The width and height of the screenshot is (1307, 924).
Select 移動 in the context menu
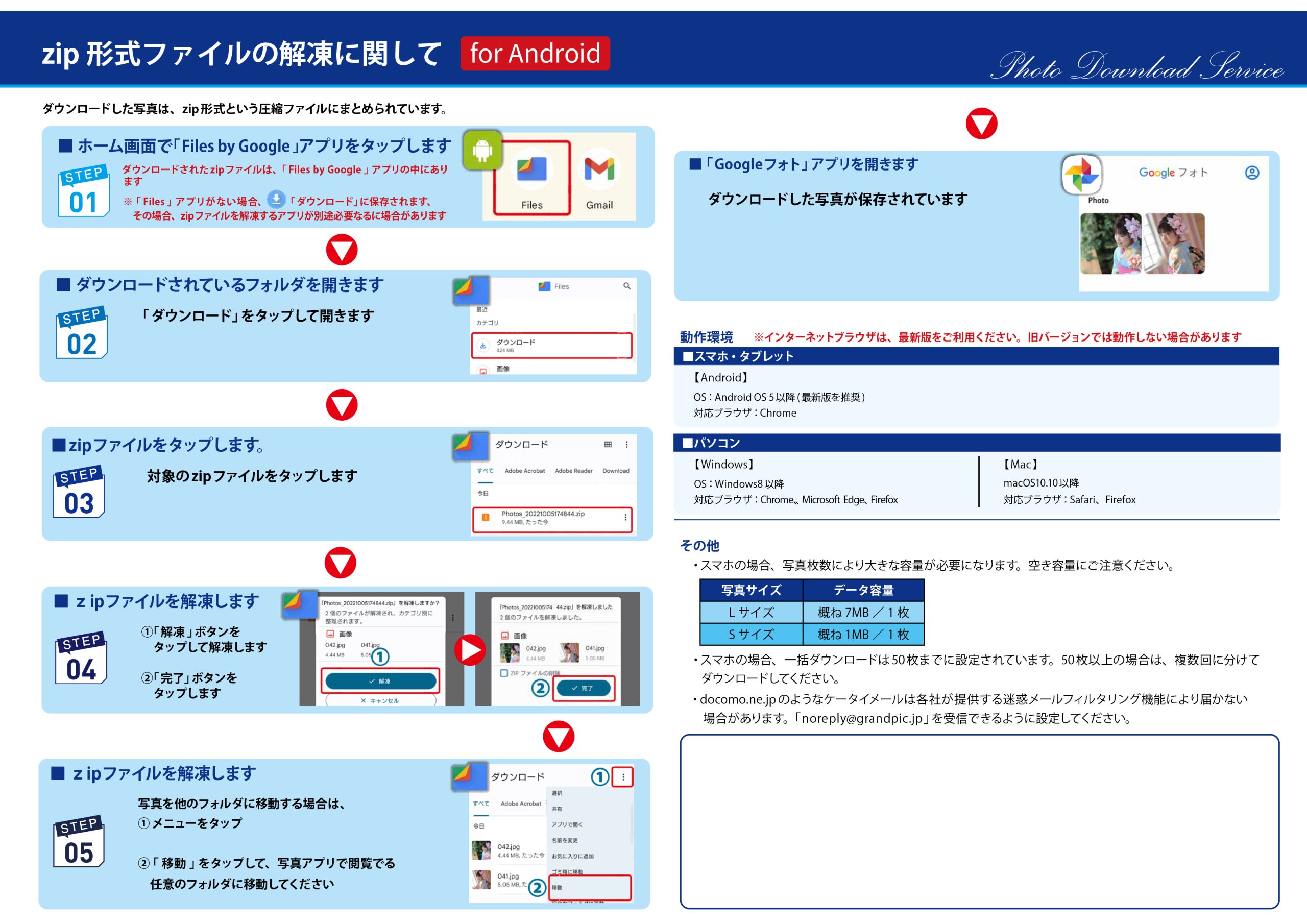[590, 888]
